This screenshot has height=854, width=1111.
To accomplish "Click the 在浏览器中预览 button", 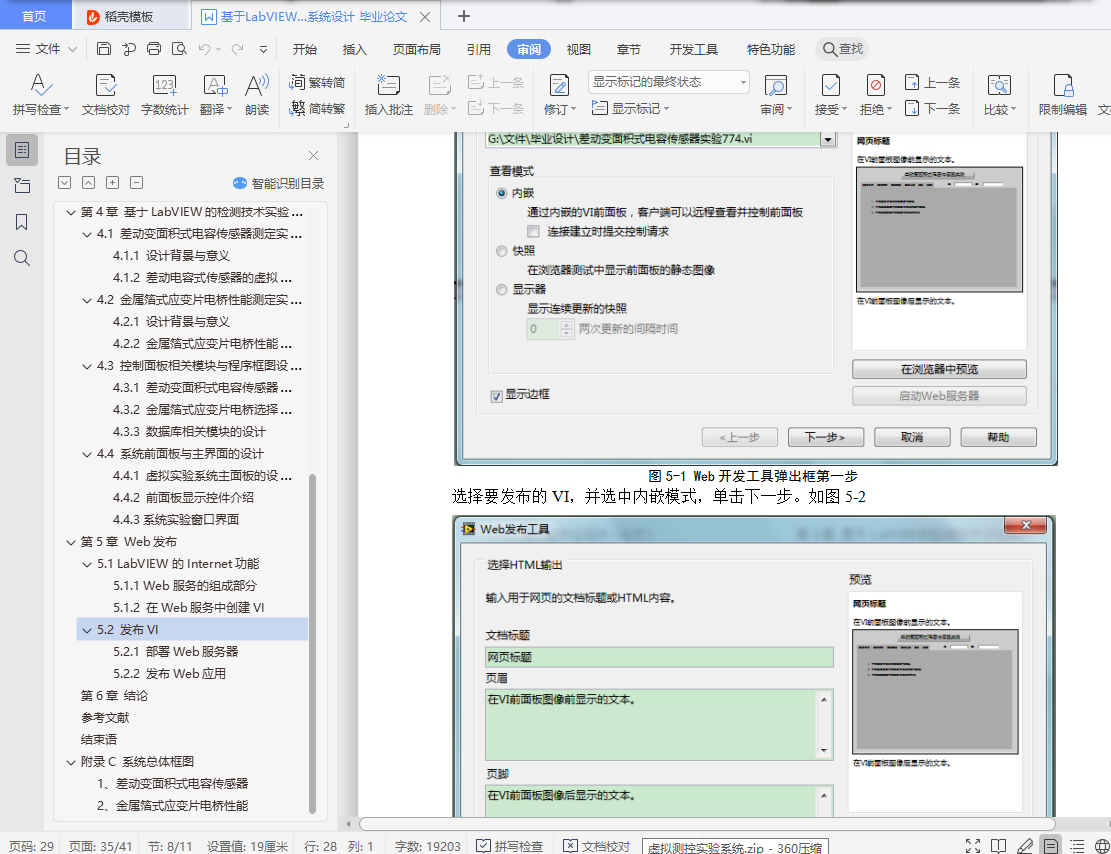I will click(939, 369).
